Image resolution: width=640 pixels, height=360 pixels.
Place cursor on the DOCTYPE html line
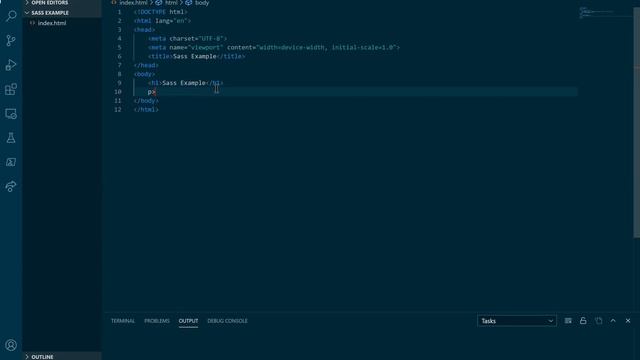(161, 12)
